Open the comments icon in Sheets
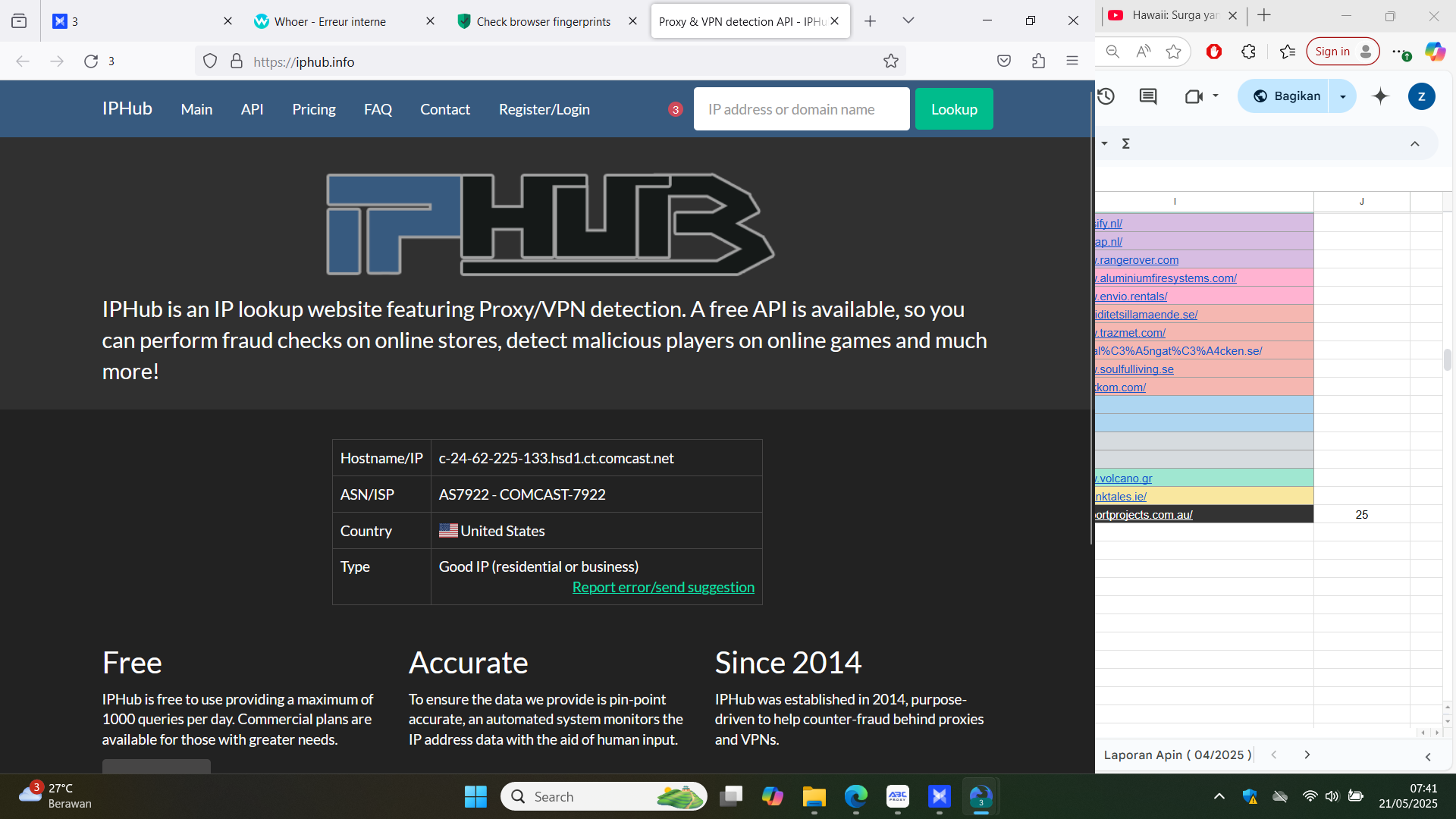Screen dimensions: 1456x819 1148,96
